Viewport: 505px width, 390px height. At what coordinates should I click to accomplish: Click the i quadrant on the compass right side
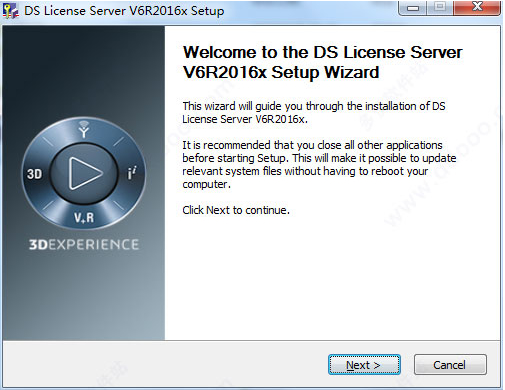pos(132,173)
